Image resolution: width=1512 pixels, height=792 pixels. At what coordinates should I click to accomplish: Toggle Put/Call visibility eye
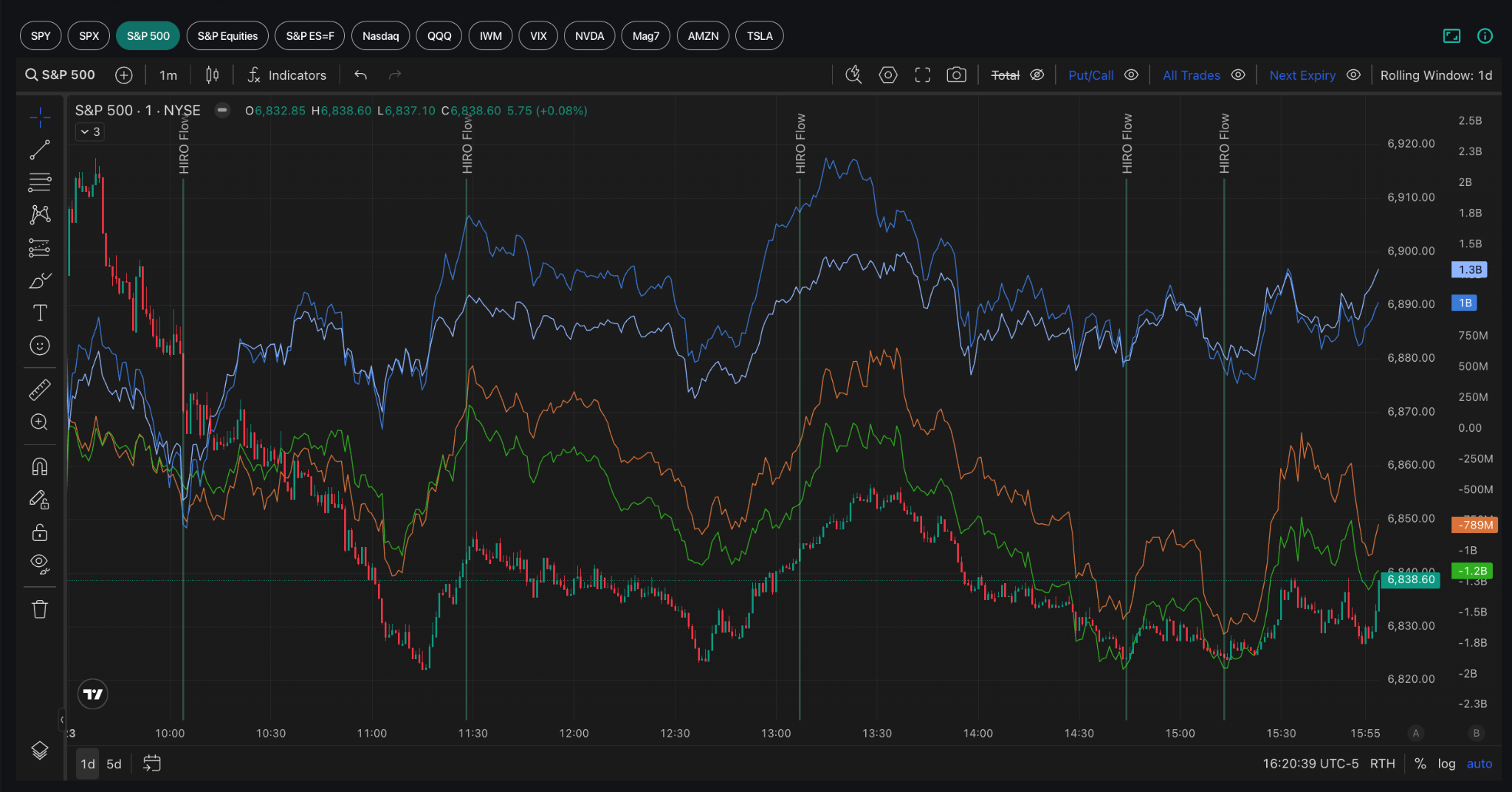coord(1131,75)
